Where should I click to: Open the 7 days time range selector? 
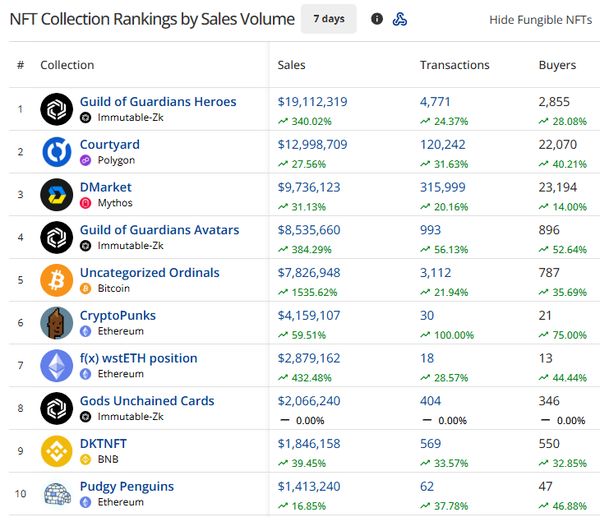[329, 19]
